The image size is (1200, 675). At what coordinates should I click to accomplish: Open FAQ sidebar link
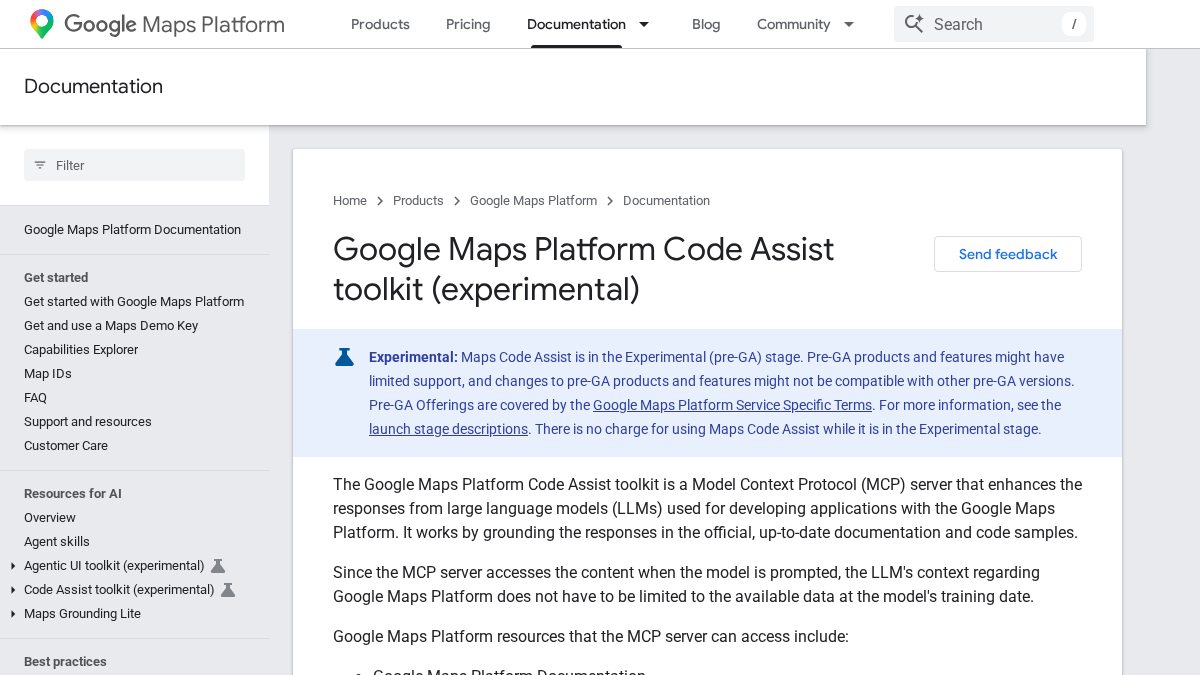pos(35,398)
